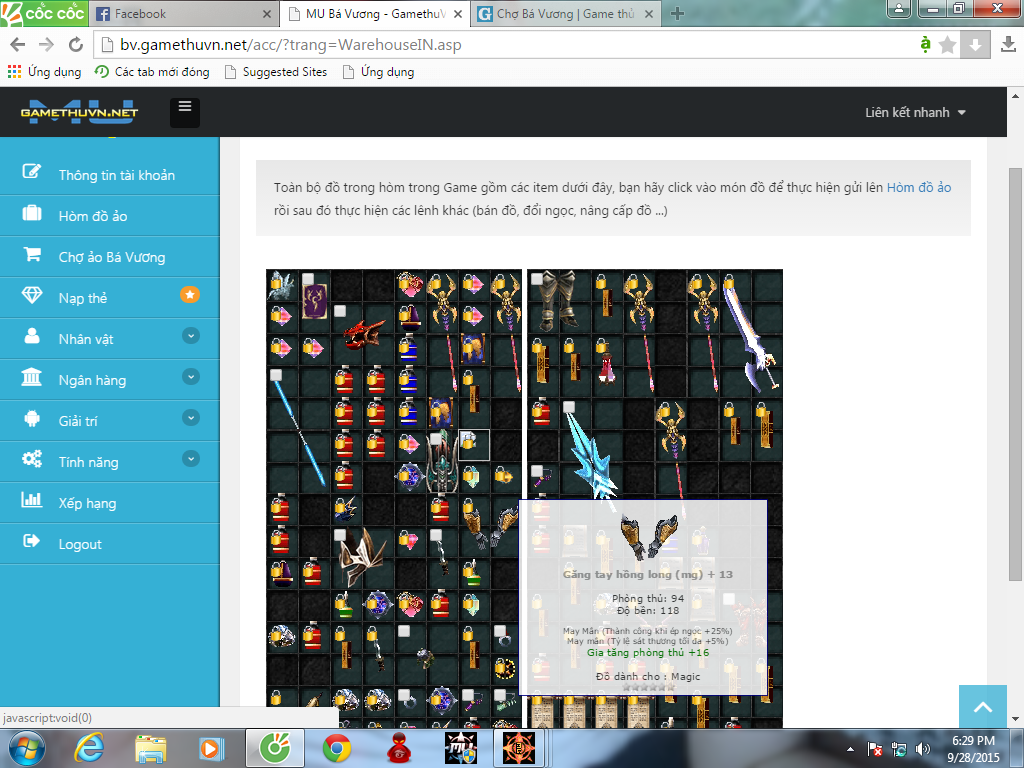Screen dimensions: 1024x768
Task: Click the silver wings item in warehouse
Action: (281, 287)
